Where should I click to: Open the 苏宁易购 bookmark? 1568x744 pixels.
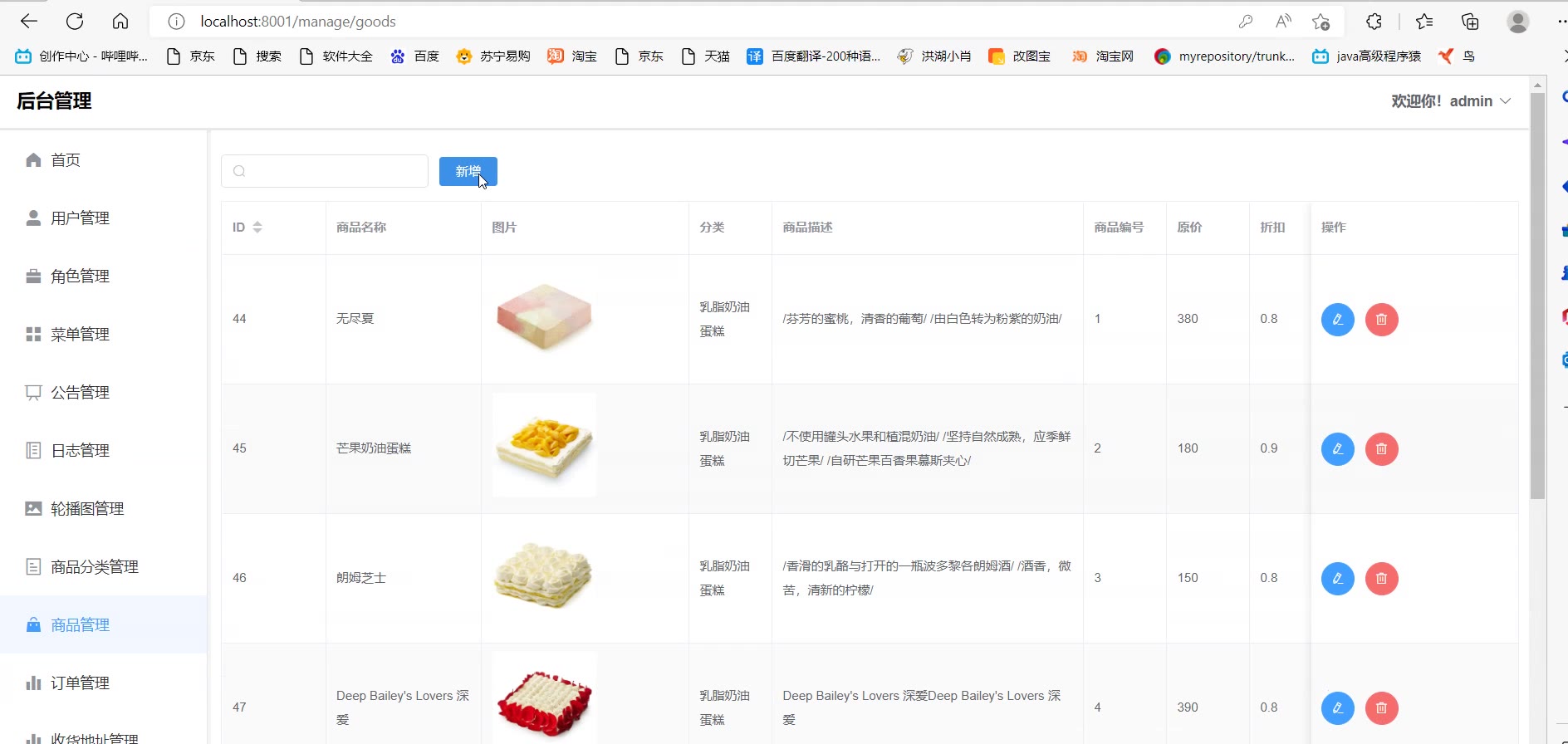tap(493, 56)
